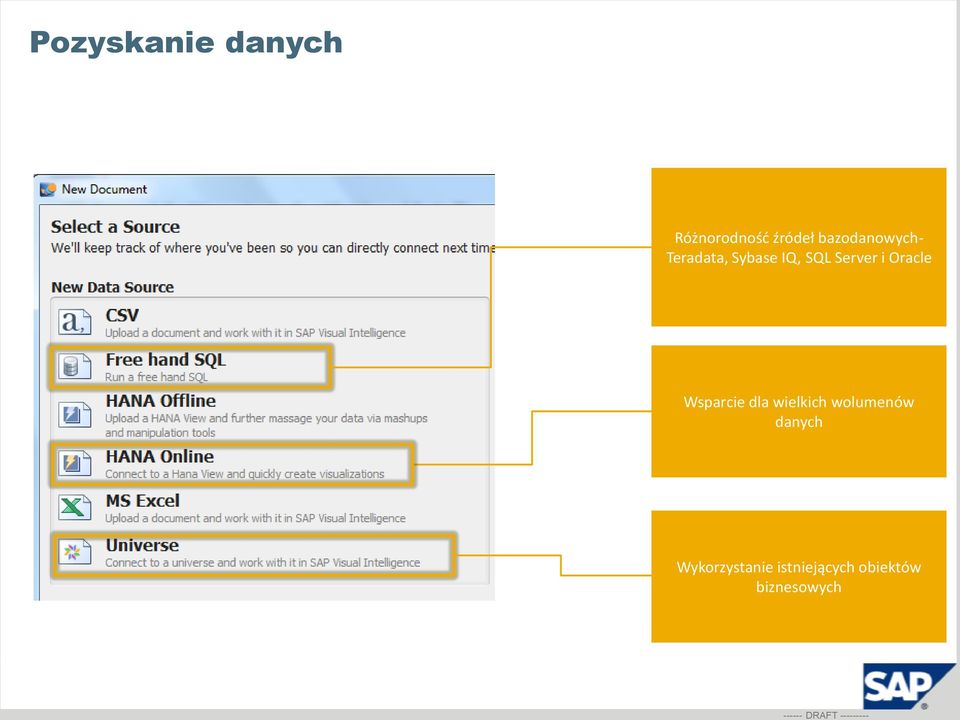Click the 'Wykorzystanie istniejących obiektów biznesowych' box
Screen dimensions: 960x720
click(798, 576)
